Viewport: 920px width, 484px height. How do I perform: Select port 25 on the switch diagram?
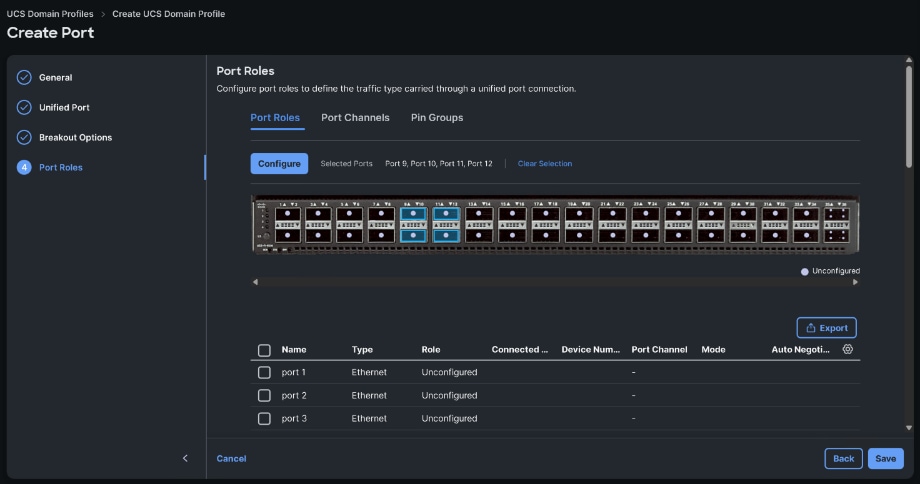(x=678, y=214)
